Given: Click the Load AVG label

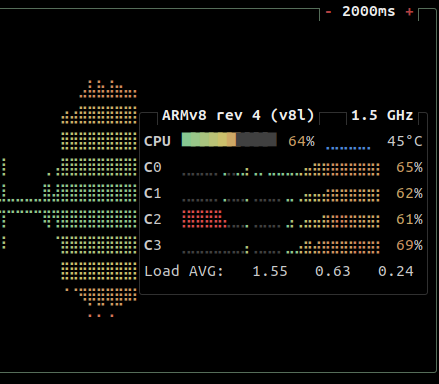Looking at the screenshot, I should pos(184,271).
